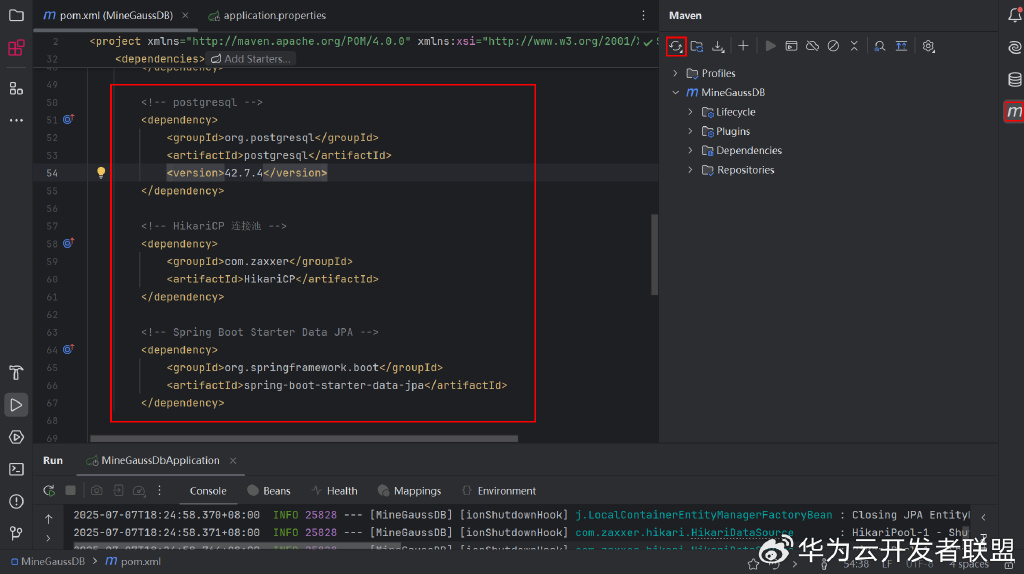Image resolution: width=1024 pixels, height=574 pixels.
Task: Open Build hammer tool window
Action: [16, 372]
